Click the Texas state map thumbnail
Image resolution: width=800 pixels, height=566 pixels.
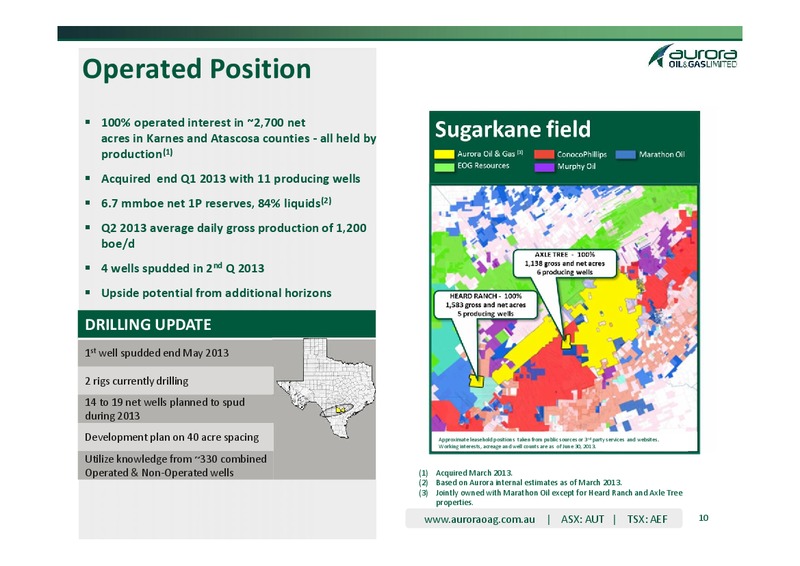(327, 389)
